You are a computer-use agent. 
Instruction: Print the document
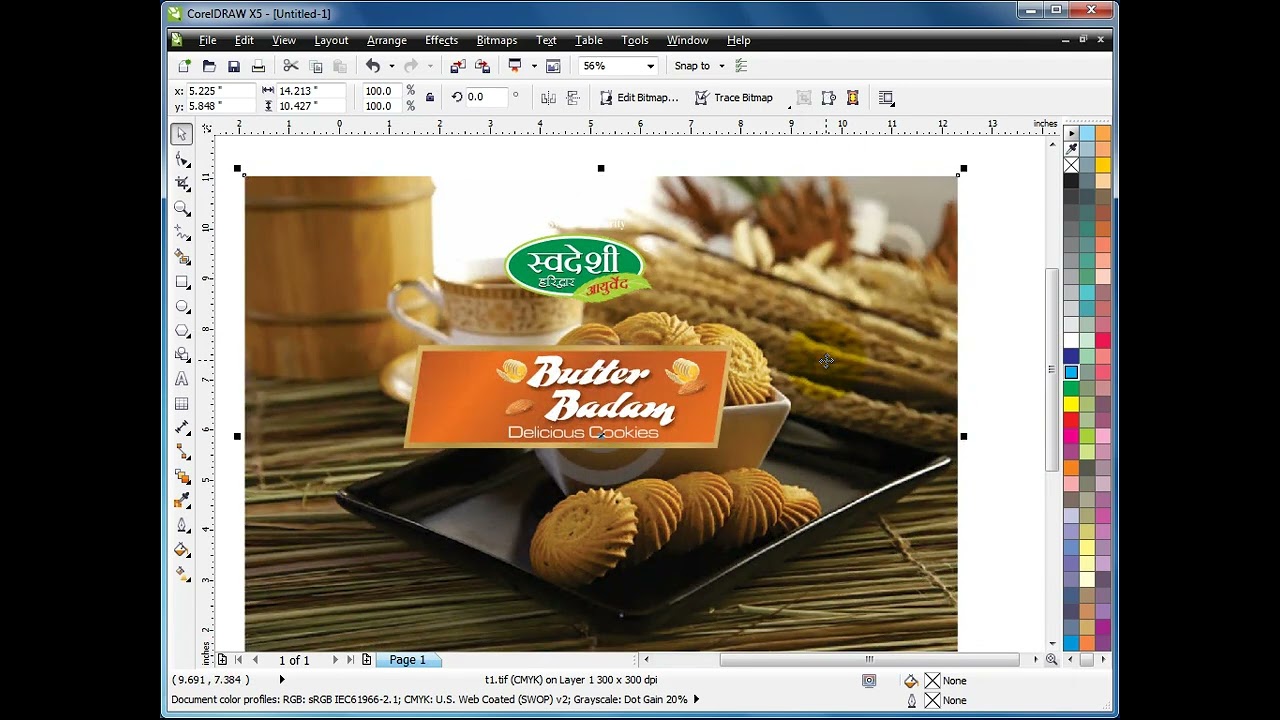pos(258,66)
